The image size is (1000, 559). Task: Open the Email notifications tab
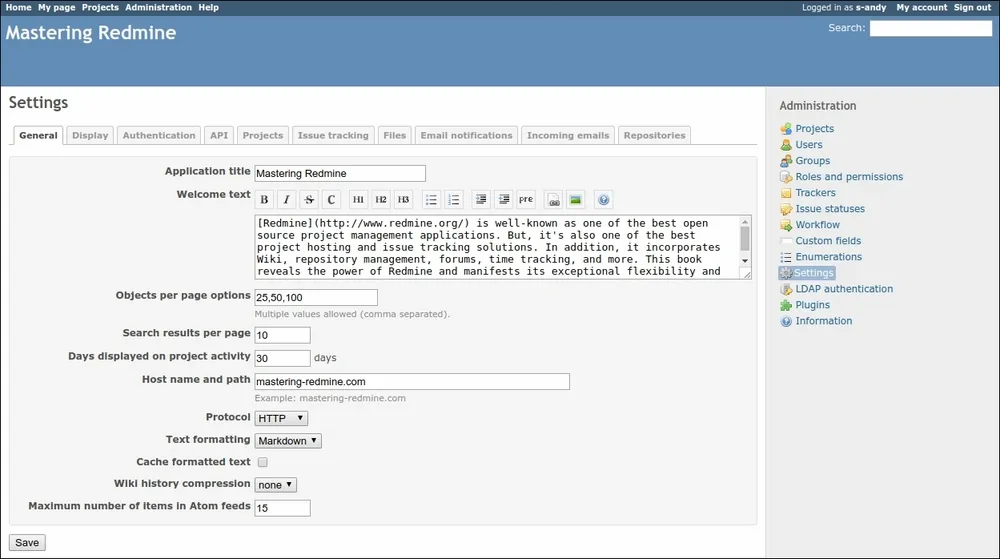[x=466, y=135]
